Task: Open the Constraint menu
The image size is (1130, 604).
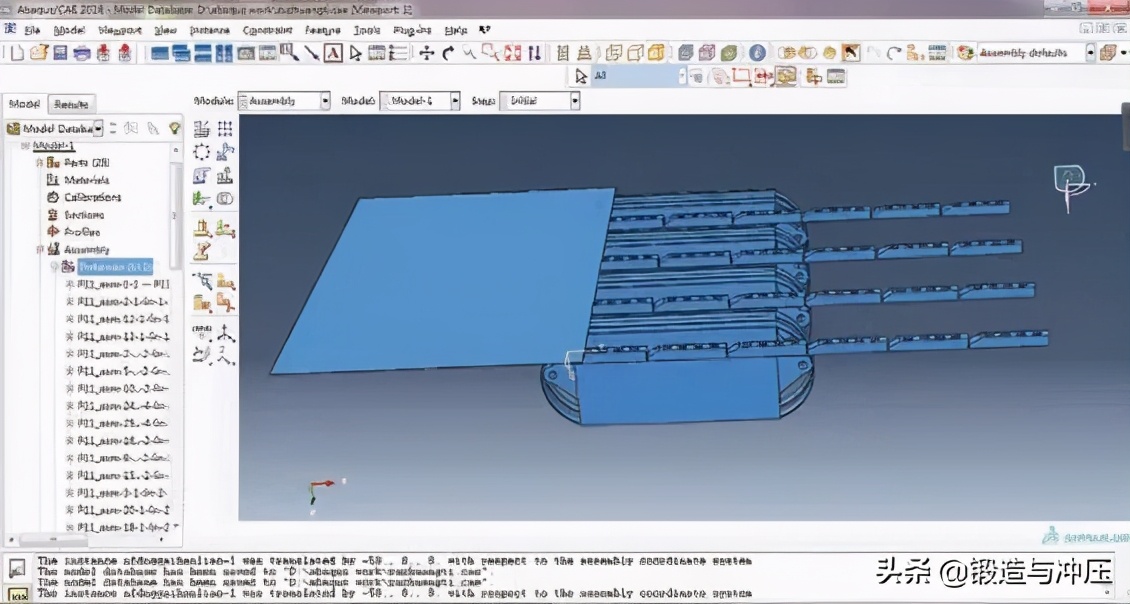Action: pos(267,30)
